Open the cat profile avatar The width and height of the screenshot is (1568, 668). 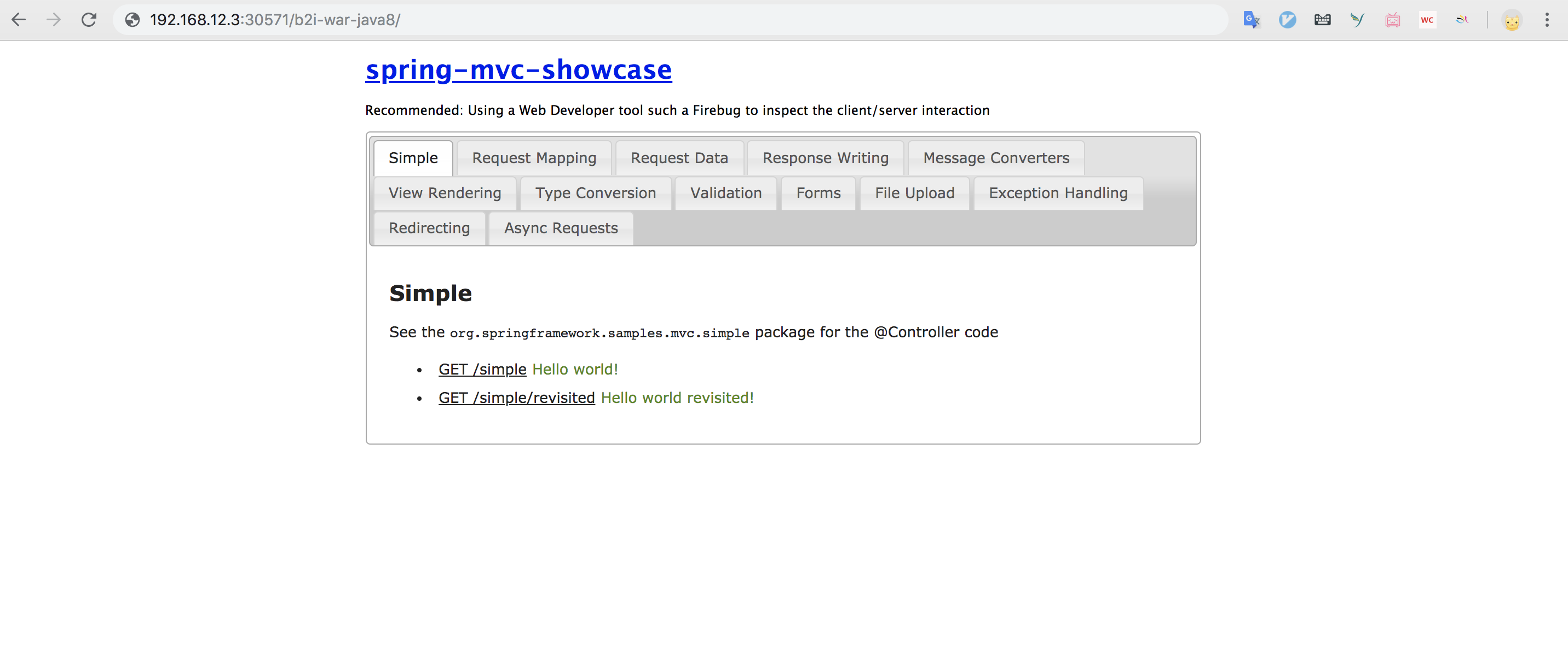tap(1512, 21)
